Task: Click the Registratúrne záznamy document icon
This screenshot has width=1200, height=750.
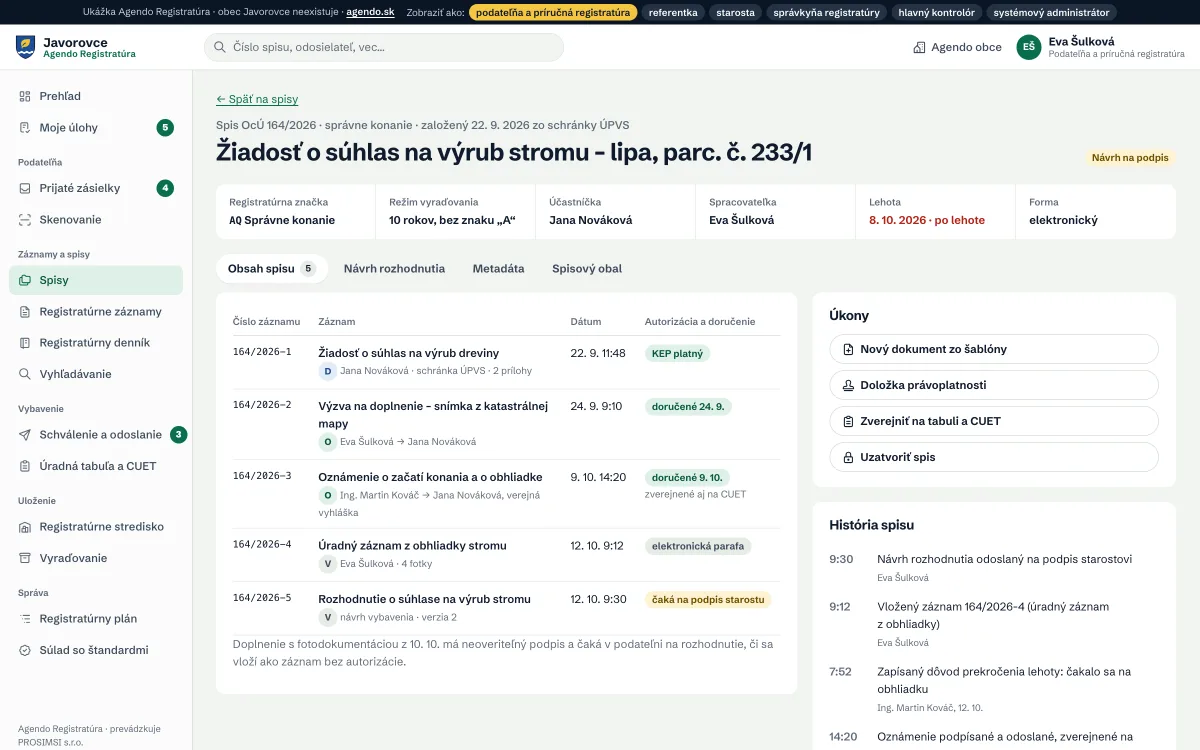Action: point(25,311)
